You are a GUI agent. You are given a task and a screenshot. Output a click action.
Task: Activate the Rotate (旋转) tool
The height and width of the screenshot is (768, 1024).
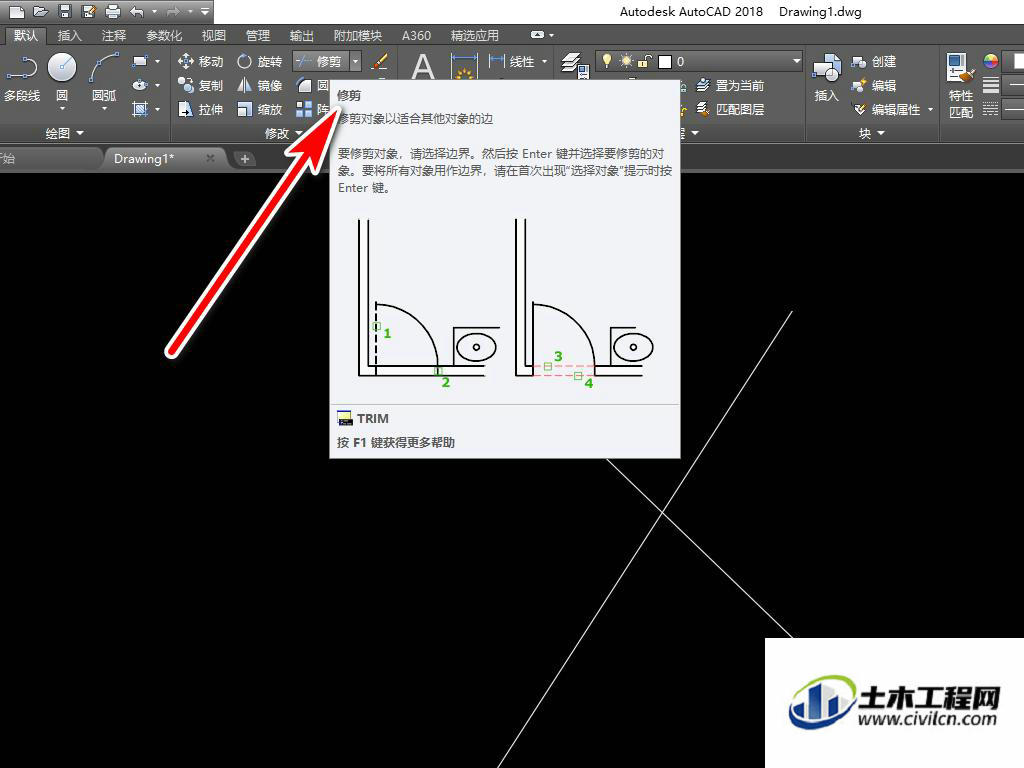(x=259, y=61)
